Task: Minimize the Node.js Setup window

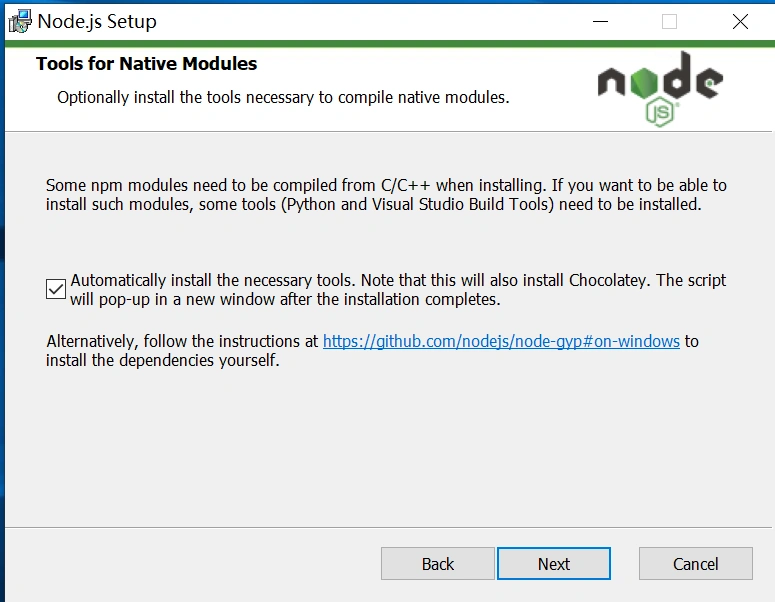Action: (600, 21)
